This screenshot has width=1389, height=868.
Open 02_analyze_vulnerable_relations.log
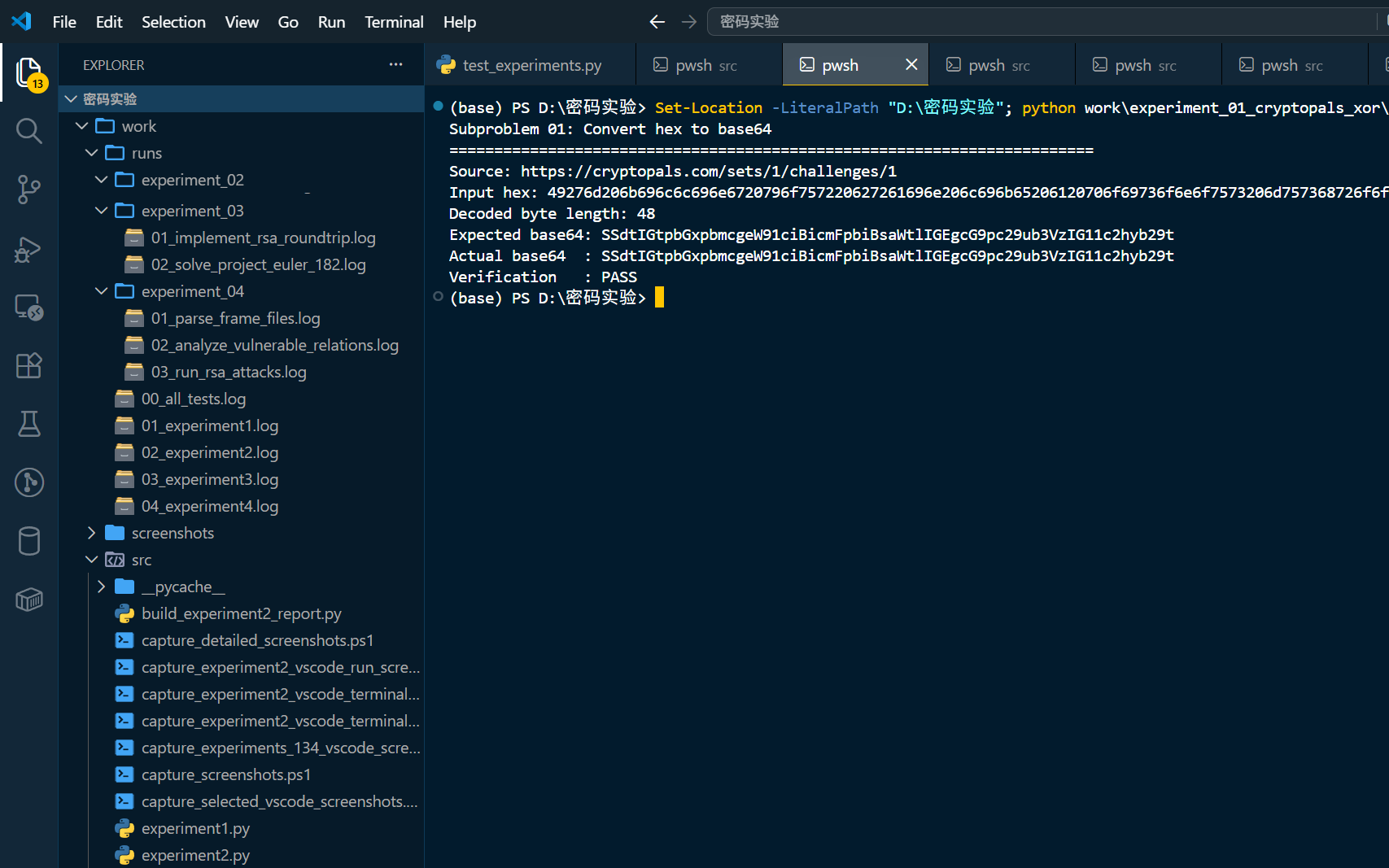(x=275, y=345)
